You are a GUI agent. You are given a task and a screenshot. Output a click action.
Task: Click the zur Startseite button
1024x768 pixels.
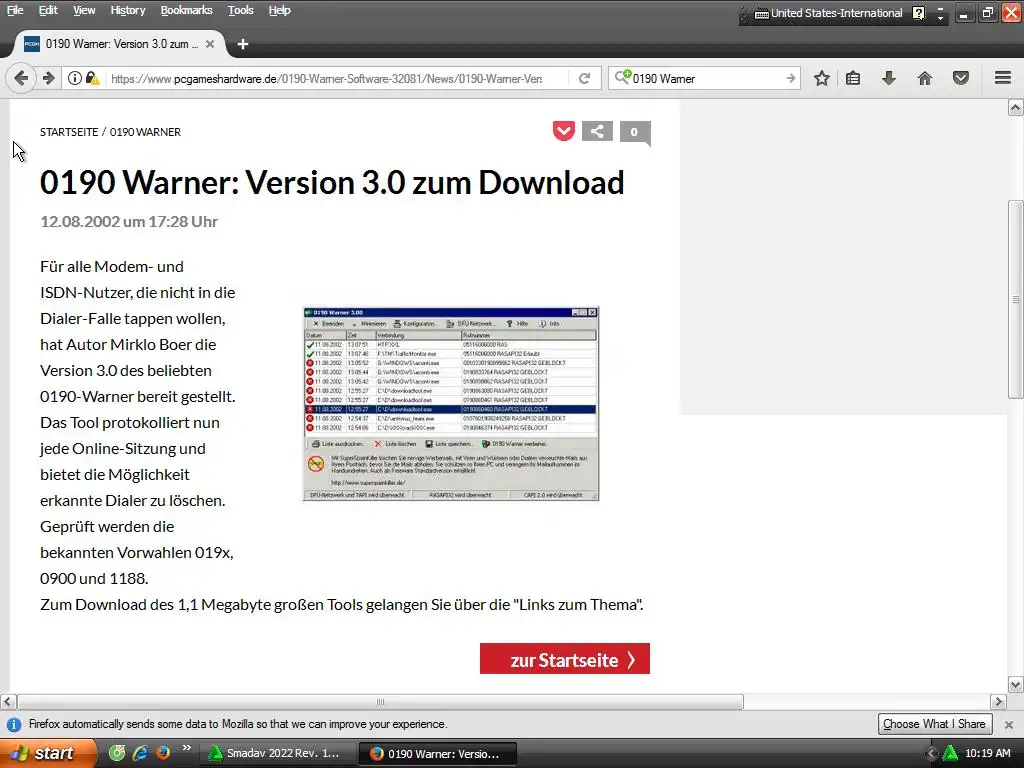[x=564, y=659]
